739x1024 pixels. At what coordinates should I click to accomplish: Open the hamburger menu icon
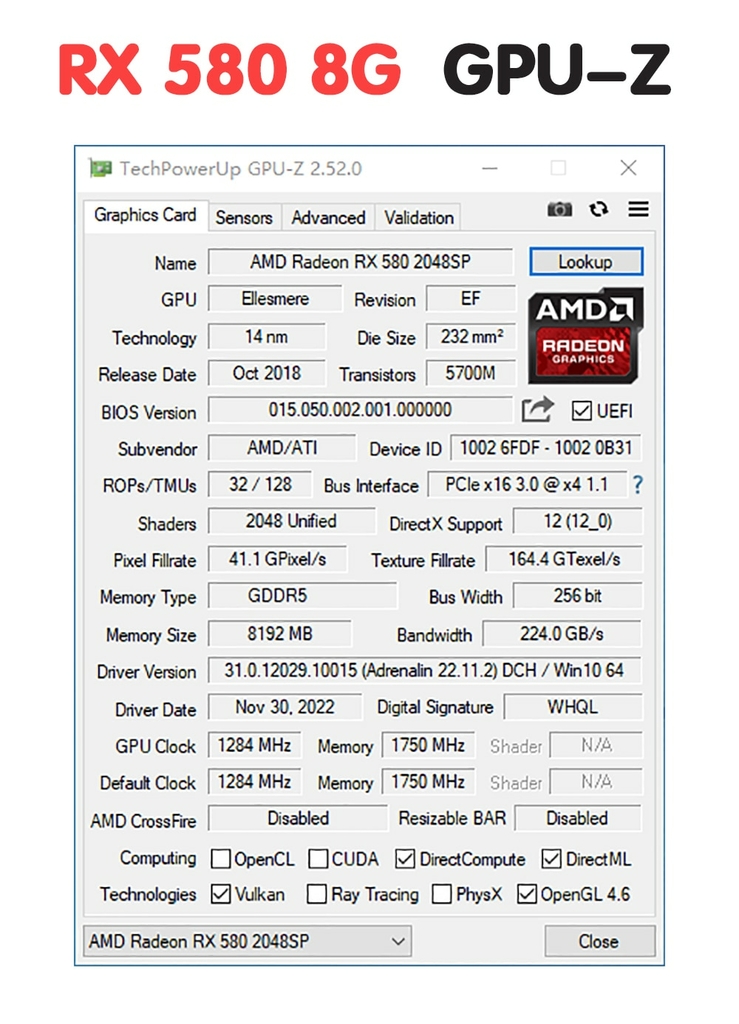(638, 209)
